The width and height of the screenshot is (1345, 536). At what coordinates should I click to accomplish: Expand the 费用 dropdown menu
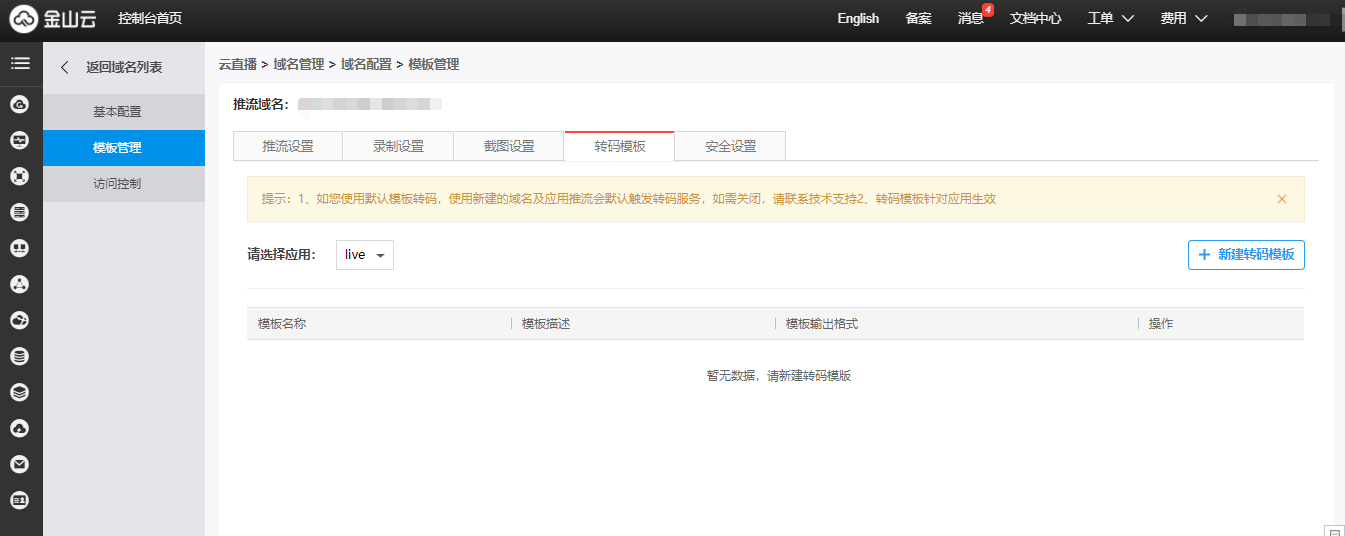click(1184, 19)
